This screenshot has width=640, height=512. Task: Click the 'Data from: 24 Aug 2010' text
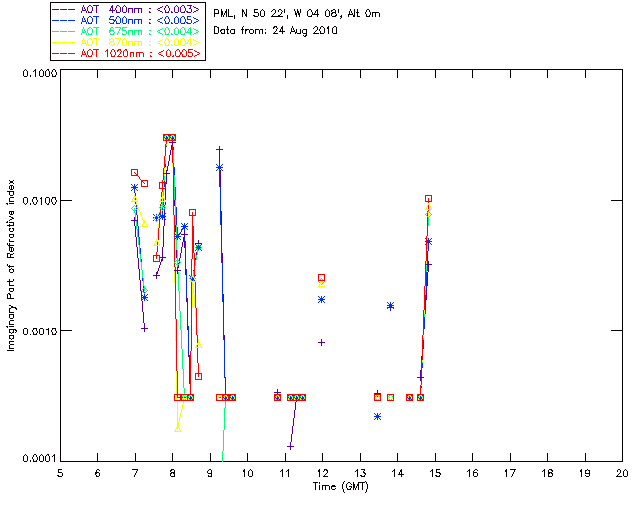coord(275,31)
